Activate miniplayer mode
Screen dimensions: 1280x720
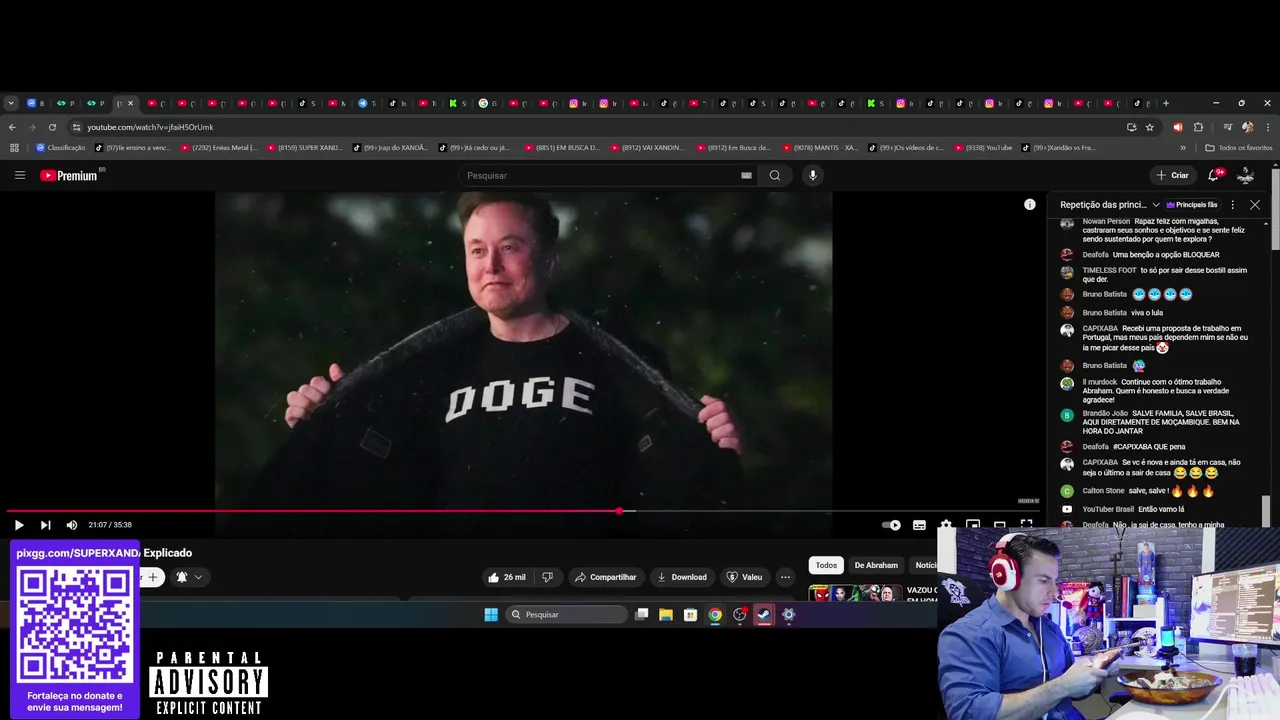pyautogui.click(x=973, y=524)
